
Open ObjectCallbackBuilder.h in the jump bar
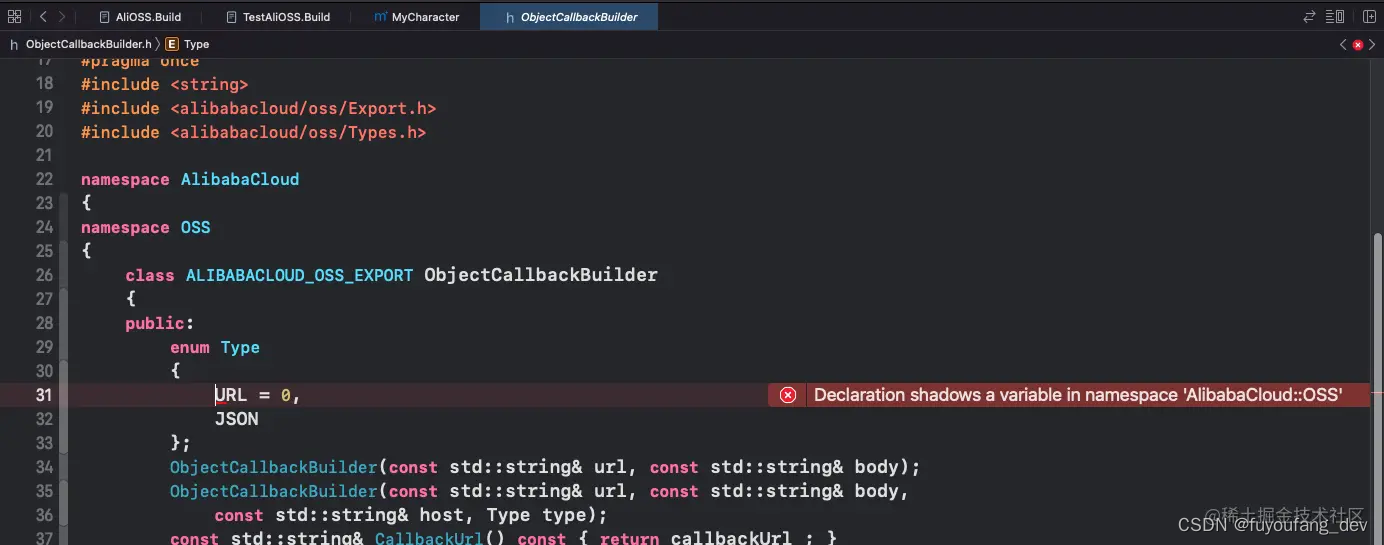[89, 44]
